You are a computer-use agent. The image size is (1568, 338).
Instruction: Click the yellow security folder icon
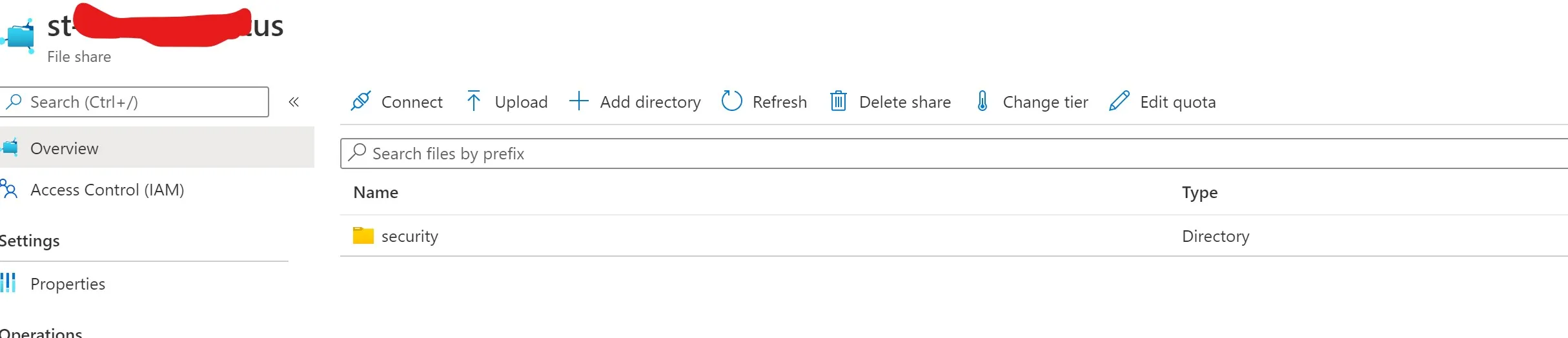[x=363, y=235]
